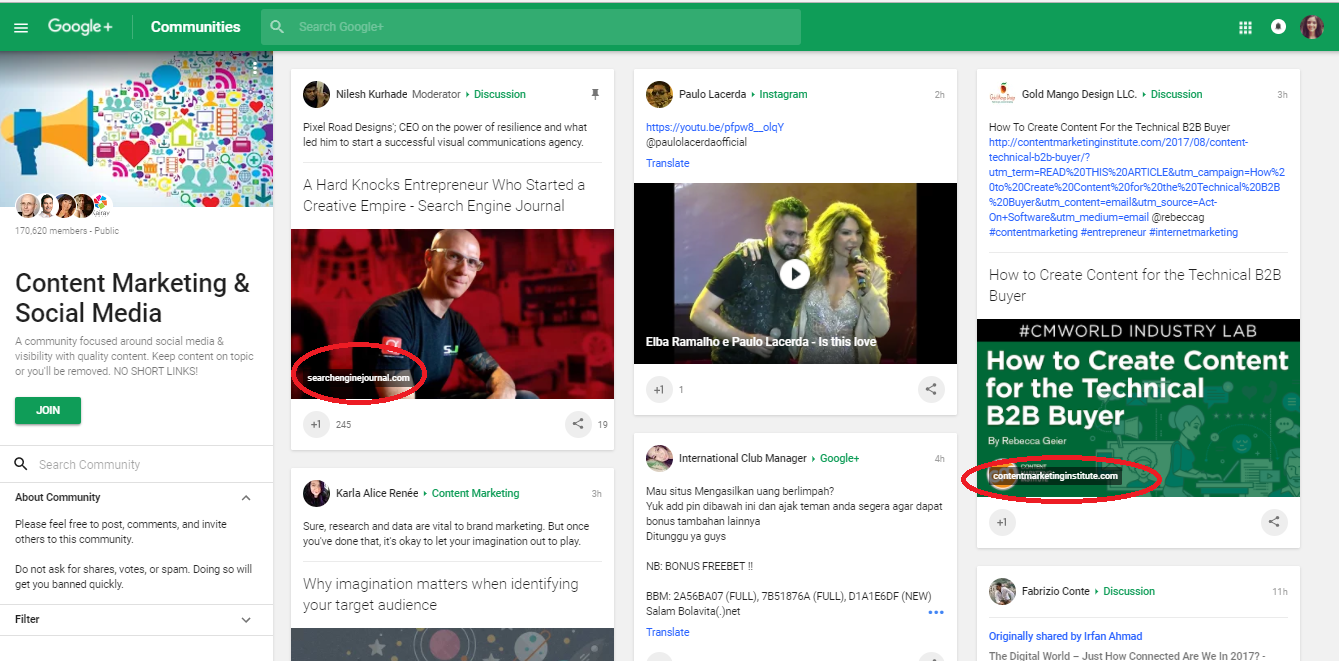Click the Search Community magnifier icon
This screenshot has width=1339, height=661.
click(x=21, y=464)
